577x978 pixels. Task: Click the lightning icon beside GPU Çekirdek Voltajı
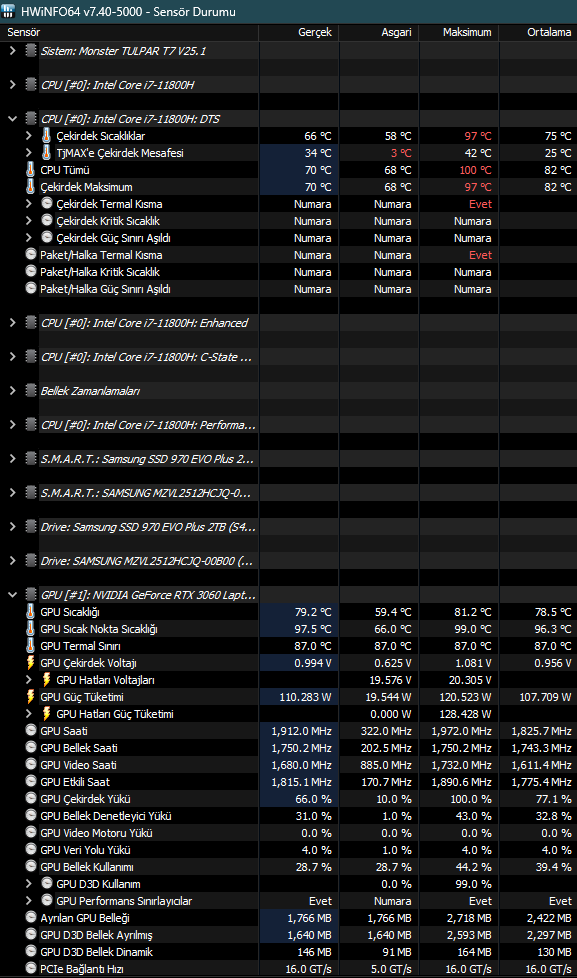(31, 663)
